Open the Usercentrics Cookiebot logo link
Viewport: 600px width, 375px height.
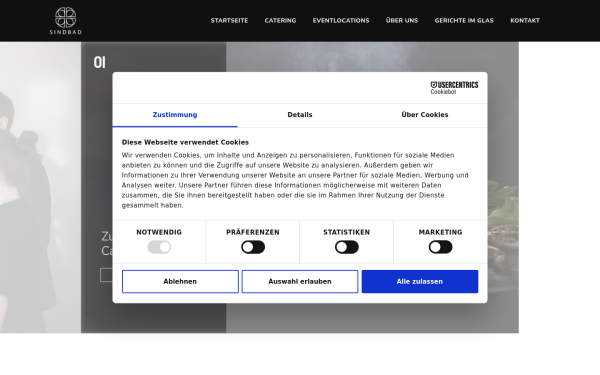[x=454, y=88]
